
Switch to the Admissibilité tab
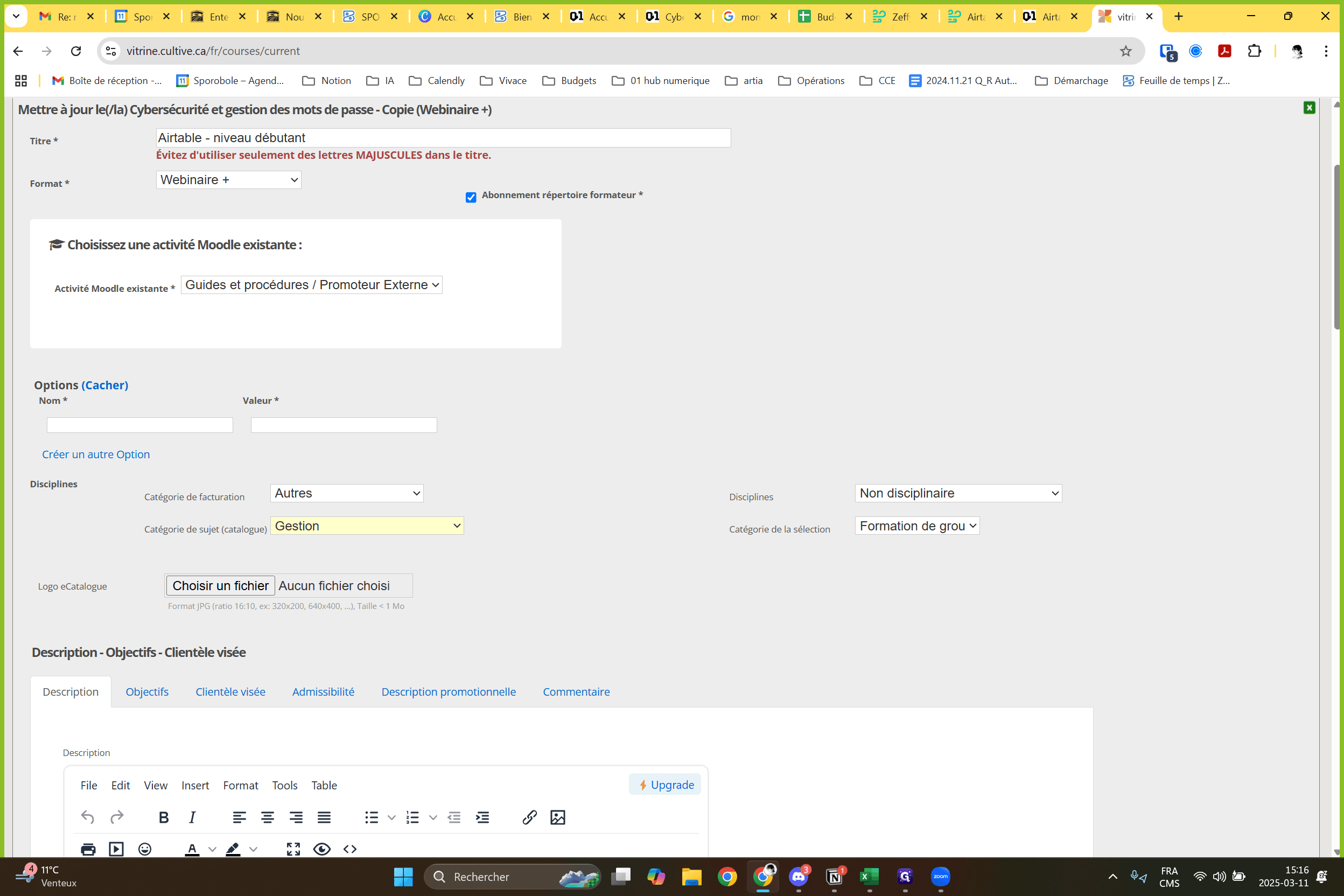pyautogui.click(x=324, y=691)
